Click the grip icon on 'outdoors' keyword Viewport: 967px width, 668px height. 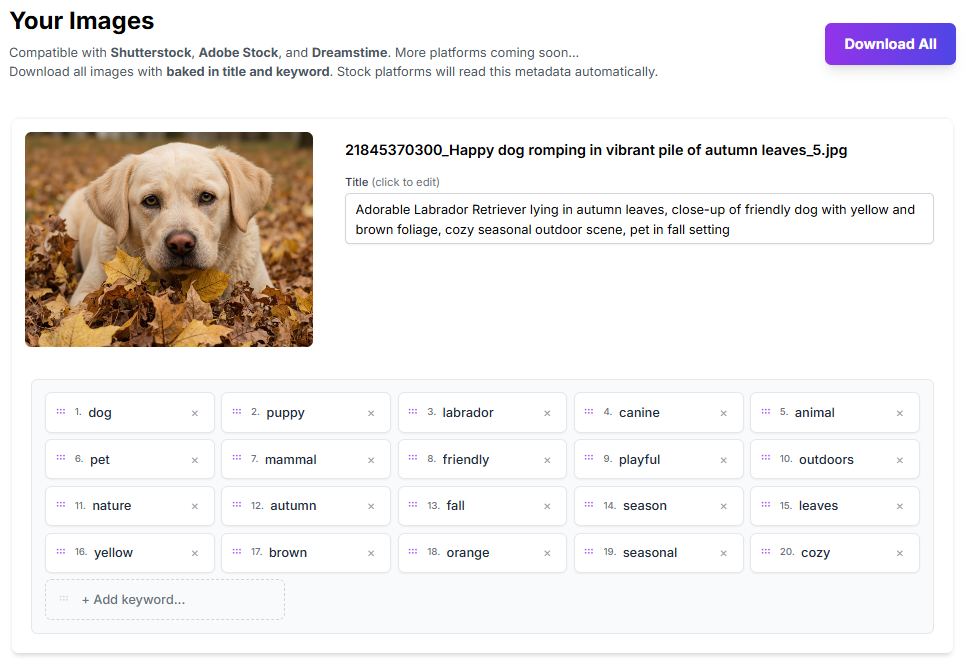(765, 459)
